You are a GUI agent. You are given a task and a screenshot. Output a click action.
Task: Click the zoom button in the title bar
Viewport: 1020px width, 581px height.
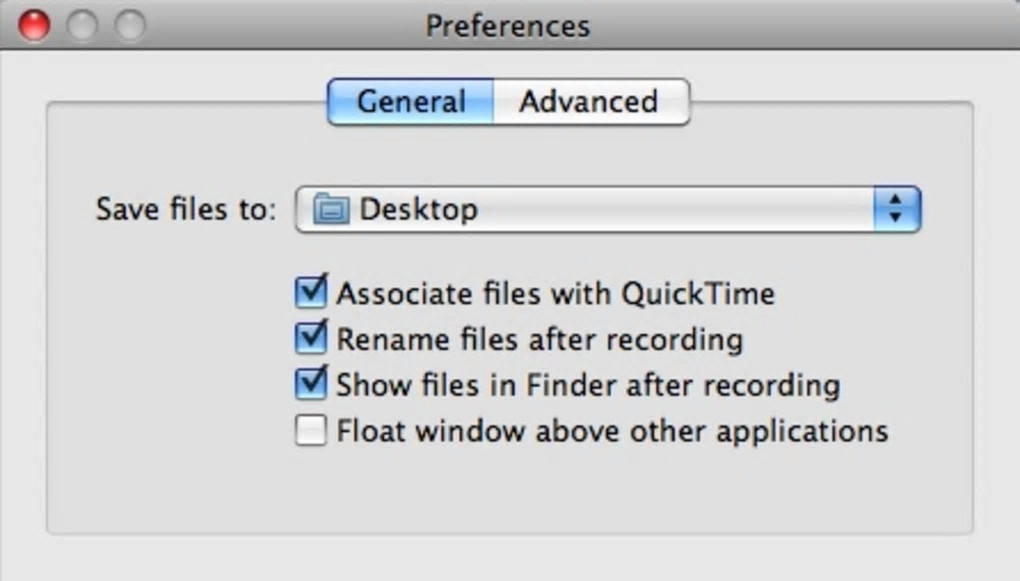point(130,26)
